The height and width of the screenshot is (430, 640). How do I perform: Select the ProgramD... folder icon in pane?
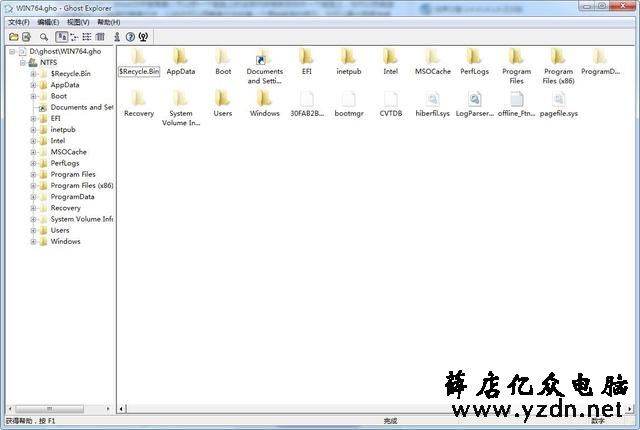tap(600, 57)
